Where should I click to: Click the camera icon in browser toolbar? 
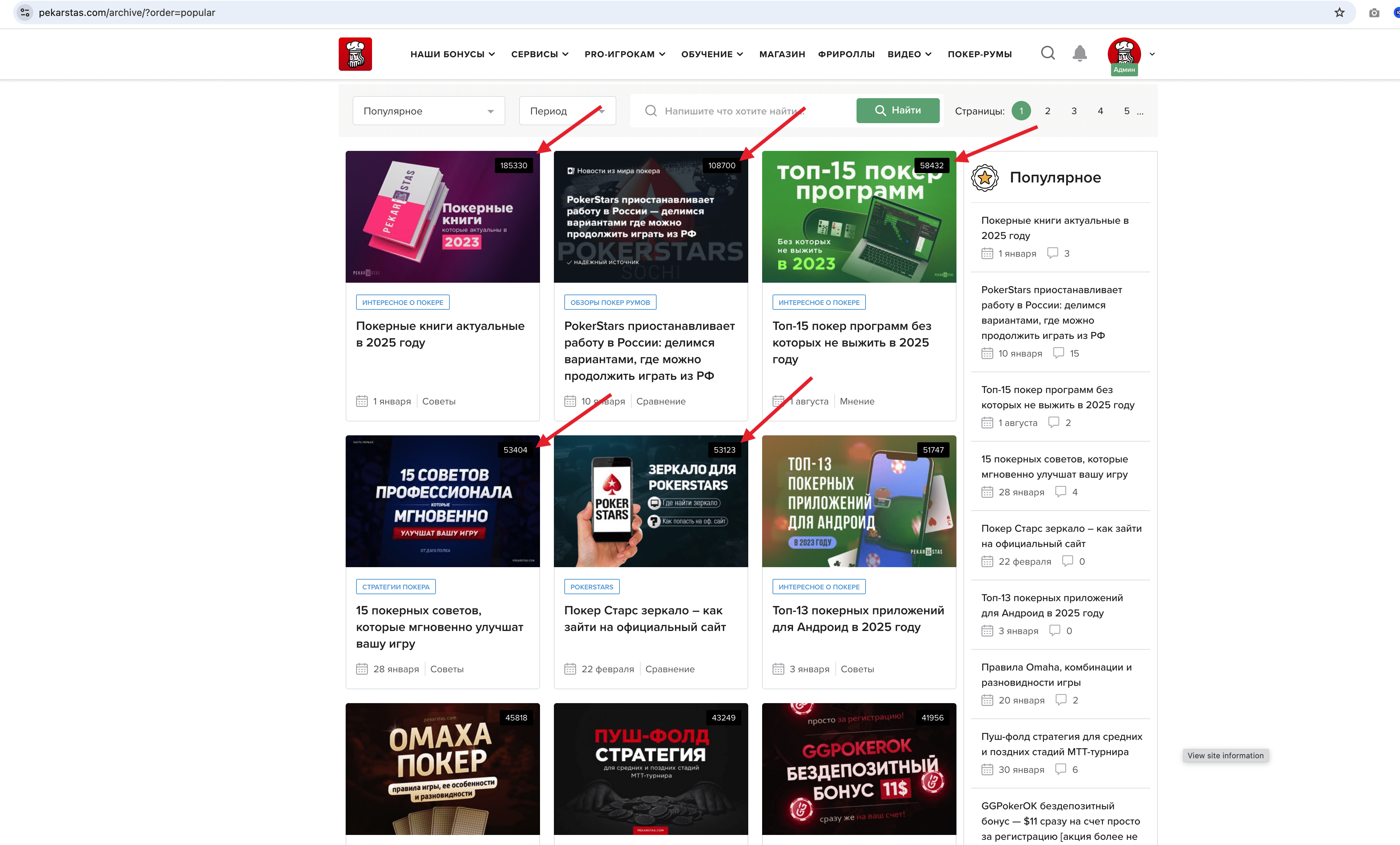click(x=1374, y=12)
